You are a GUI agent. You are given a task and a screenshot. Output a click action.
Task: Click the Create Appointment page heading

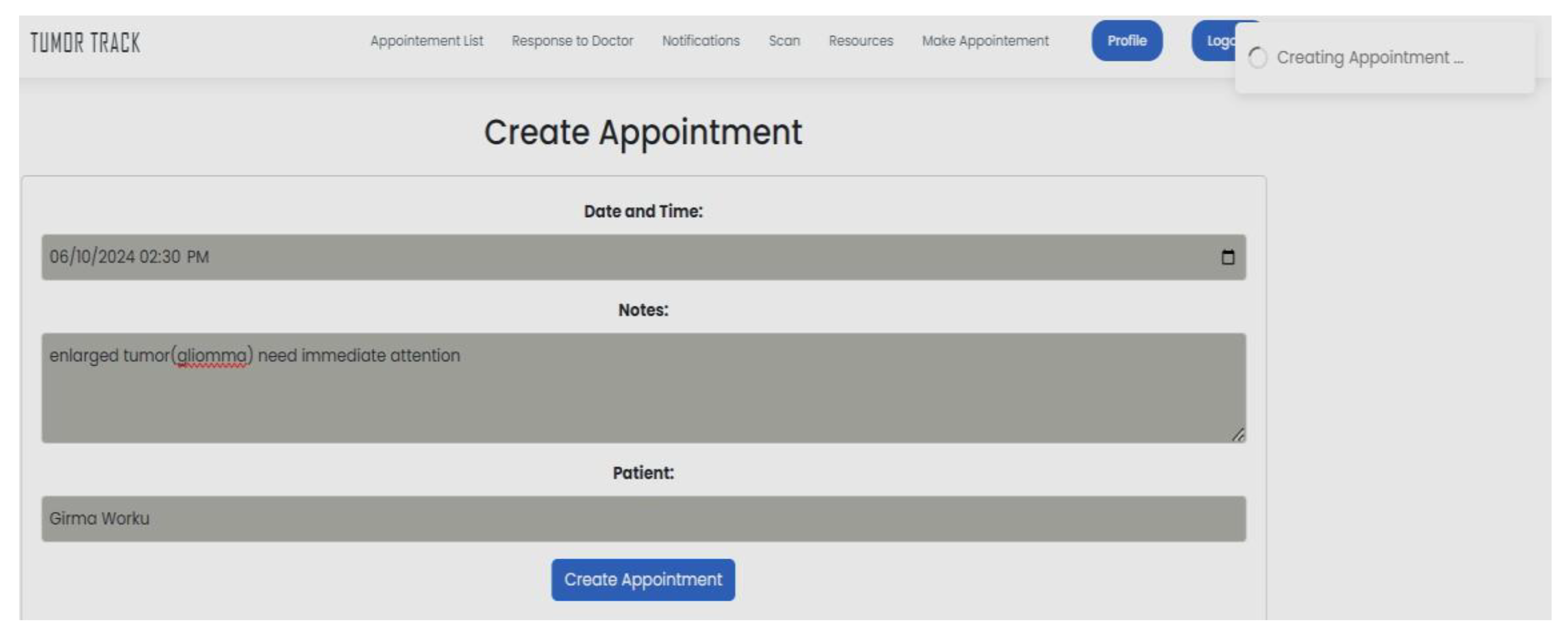643,132
